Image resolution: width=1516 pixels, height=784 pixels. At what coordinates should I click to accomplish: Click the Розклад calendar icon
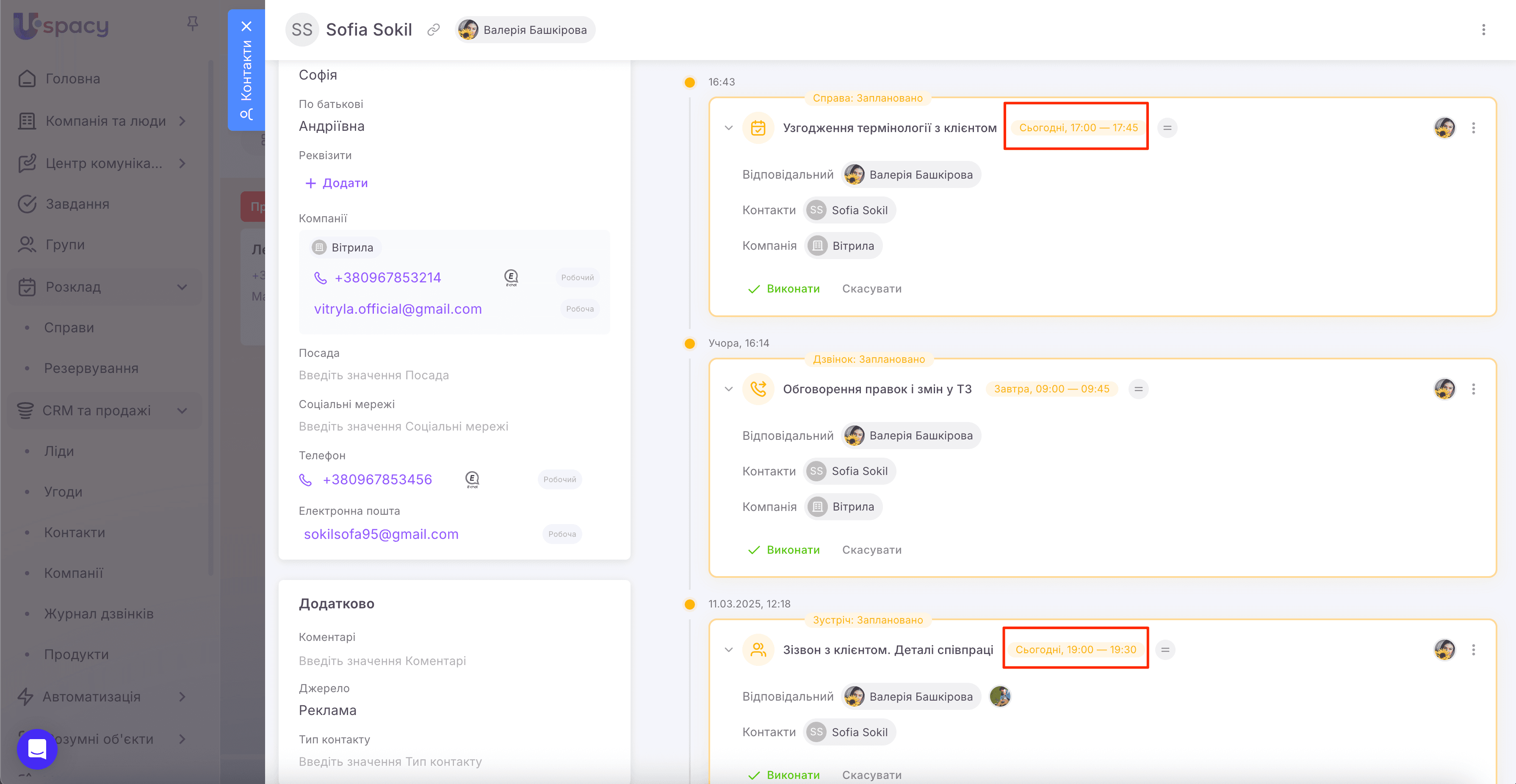[x=27, y=287]
